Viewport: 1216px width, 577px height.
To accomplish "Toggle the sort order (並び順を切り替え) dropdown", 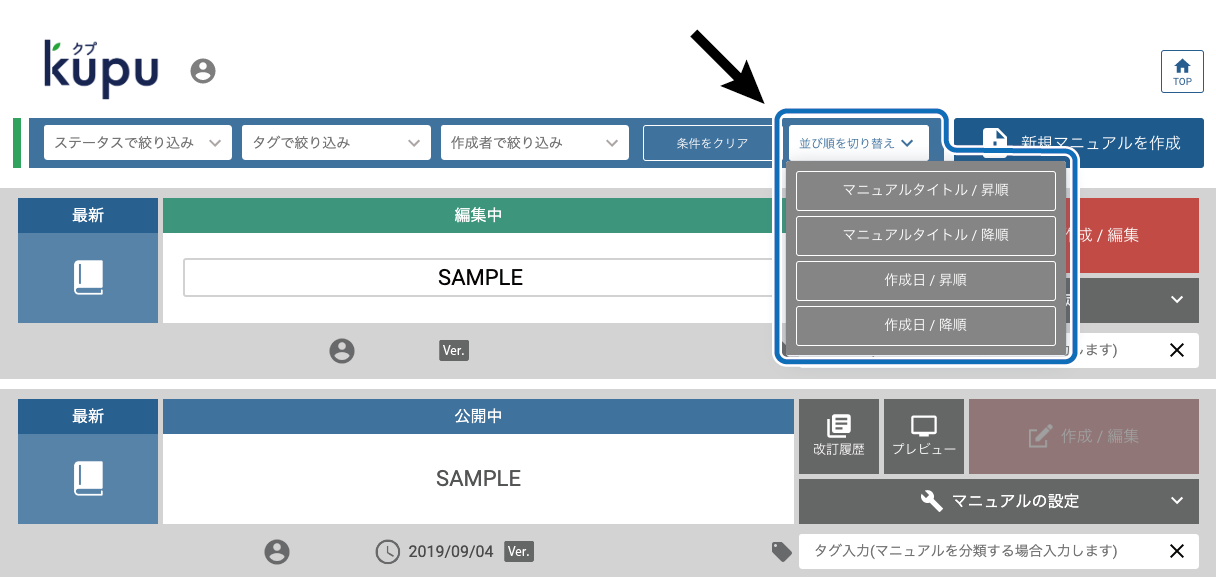I will coord(858,143).
